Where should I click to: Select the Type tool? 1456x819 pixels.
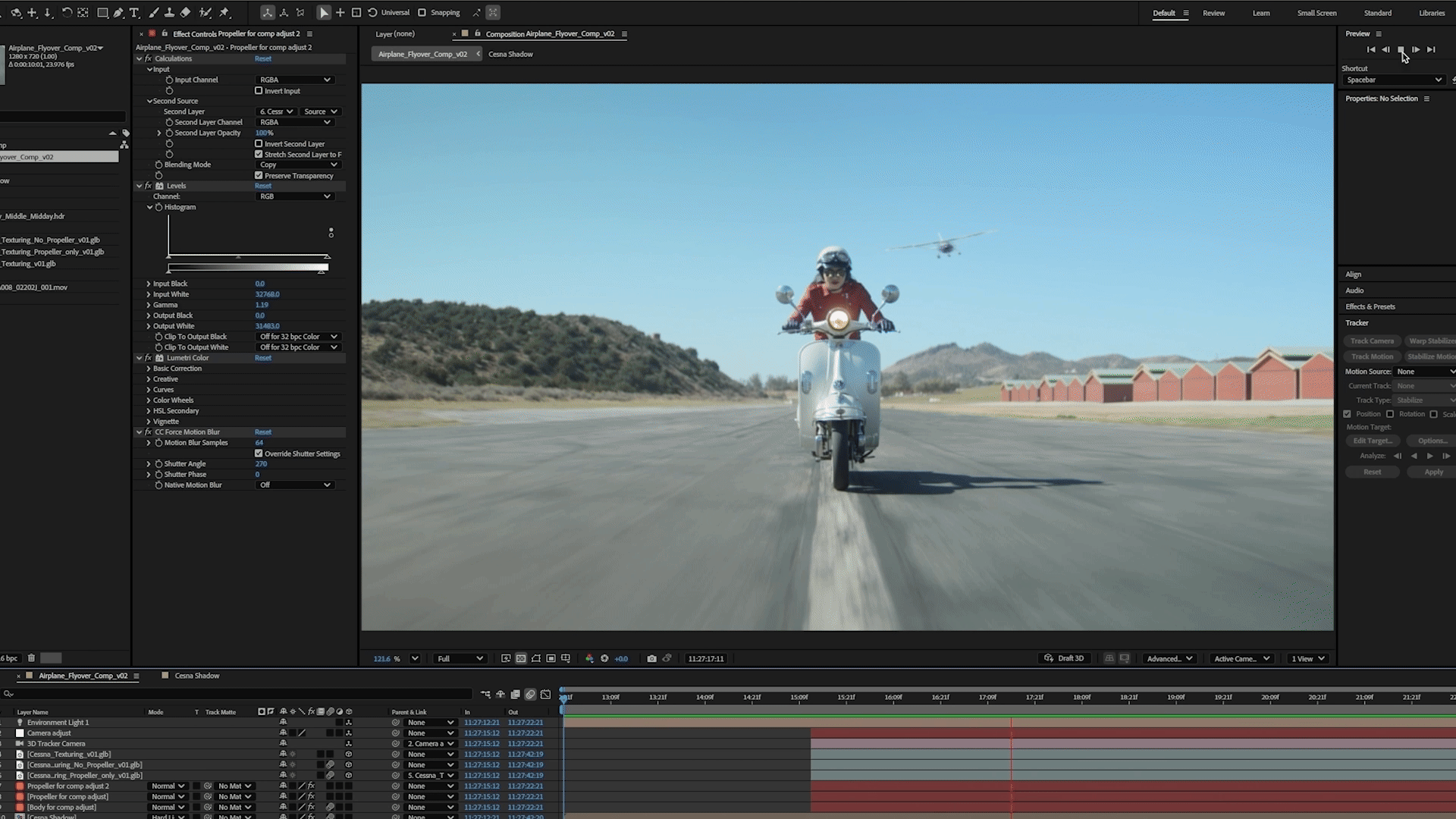tap(135, 12)
